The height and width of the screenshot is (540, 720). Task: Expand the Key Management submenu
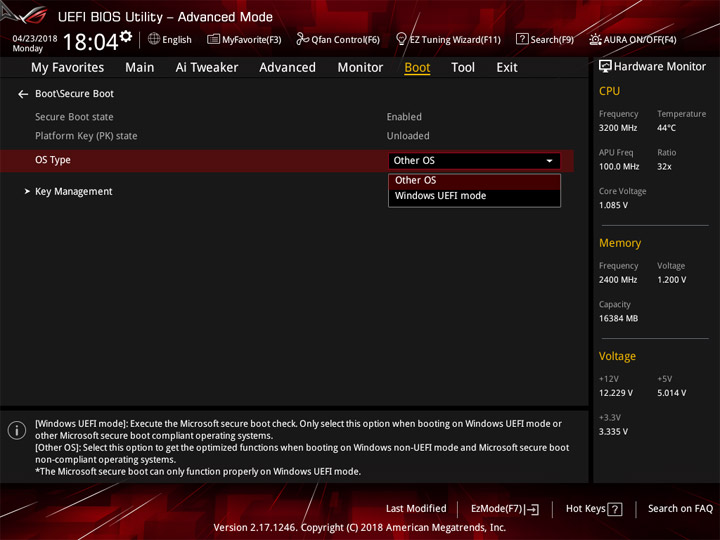73,191
